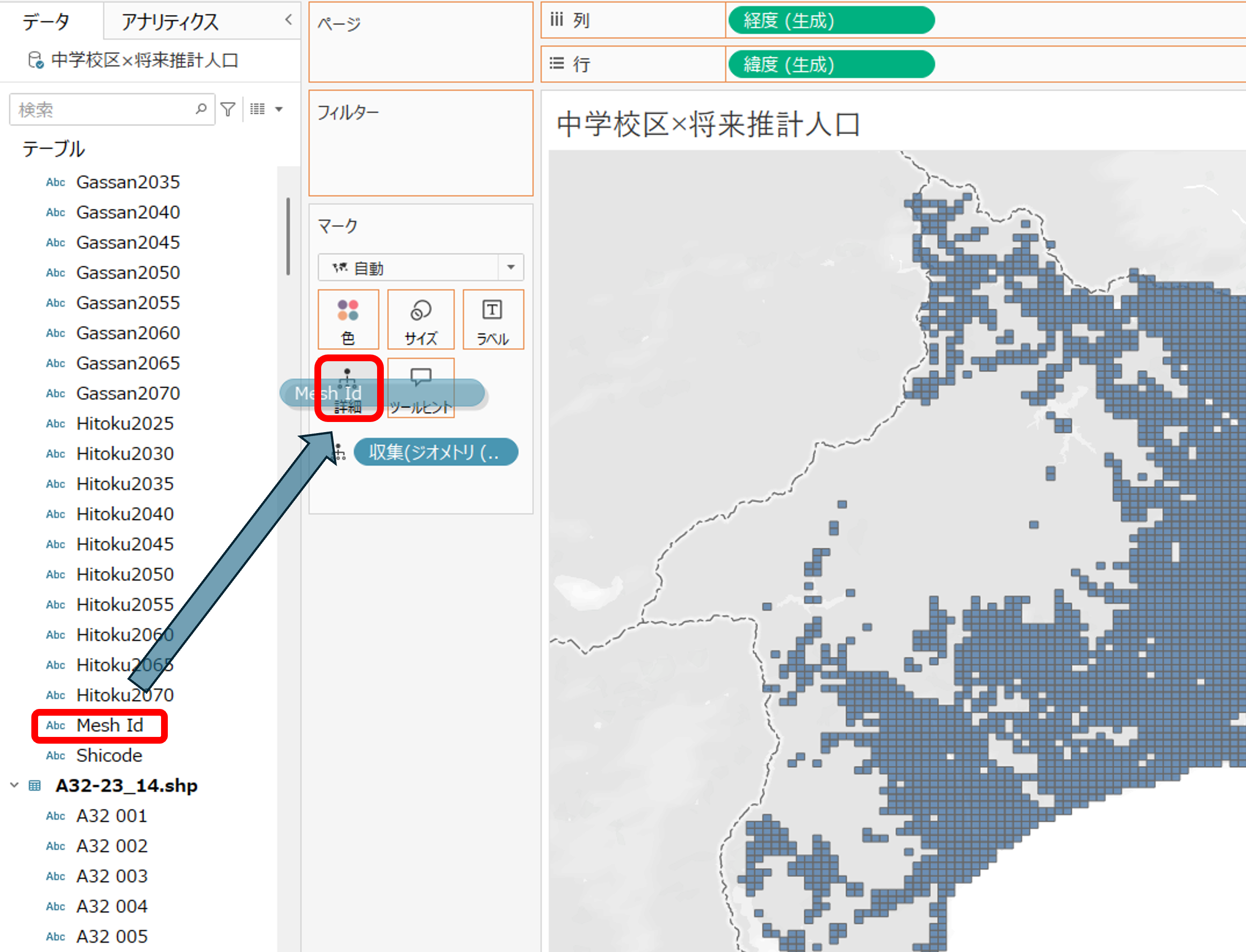Image resolution: width=1246 pixels, height=952 pixels.
Task: Click the Size (サイズ) marks card button
Action: 420,320
